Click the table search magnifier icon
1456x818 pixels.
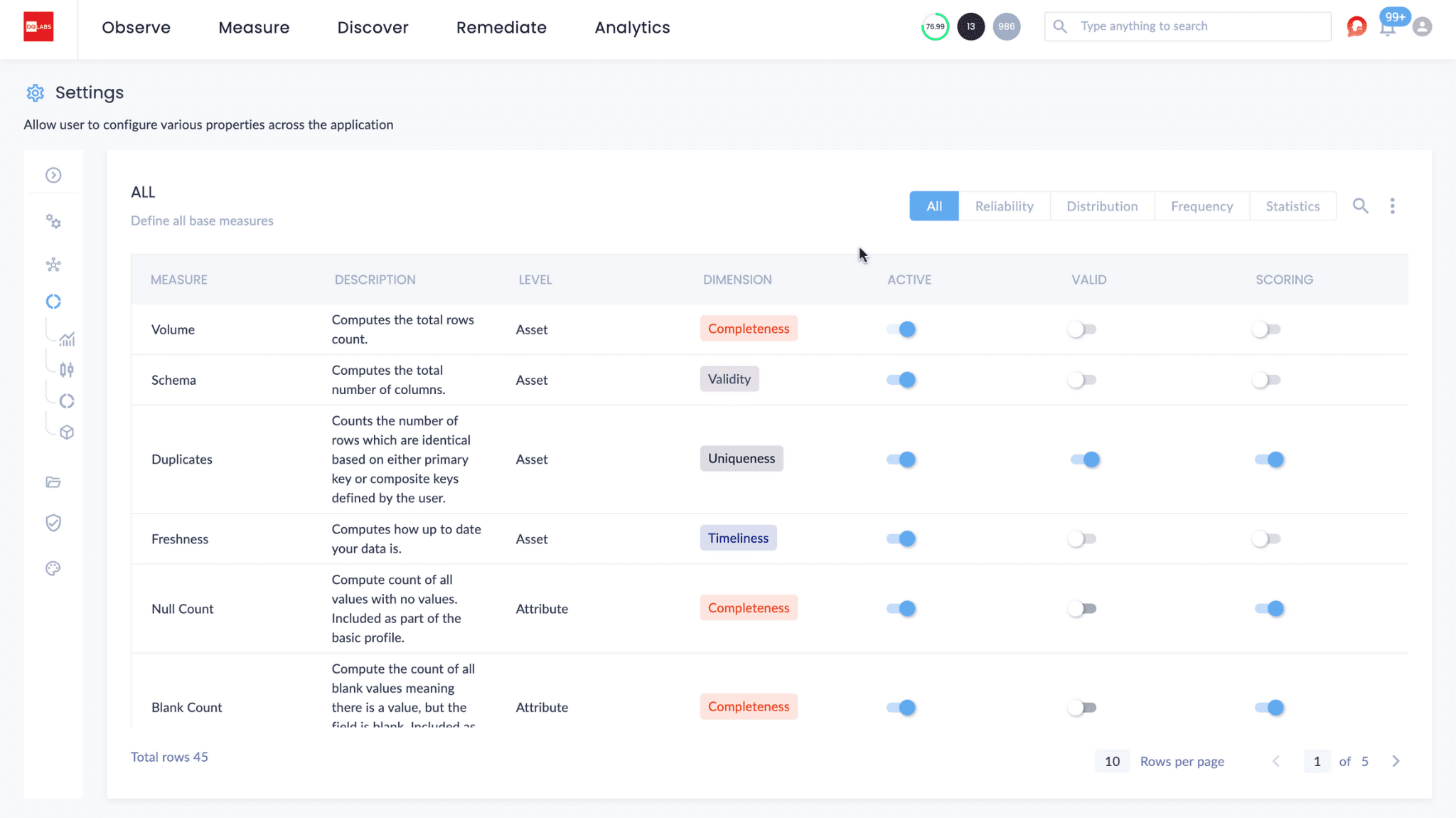pyautogui.click(x=1360, y=206)
